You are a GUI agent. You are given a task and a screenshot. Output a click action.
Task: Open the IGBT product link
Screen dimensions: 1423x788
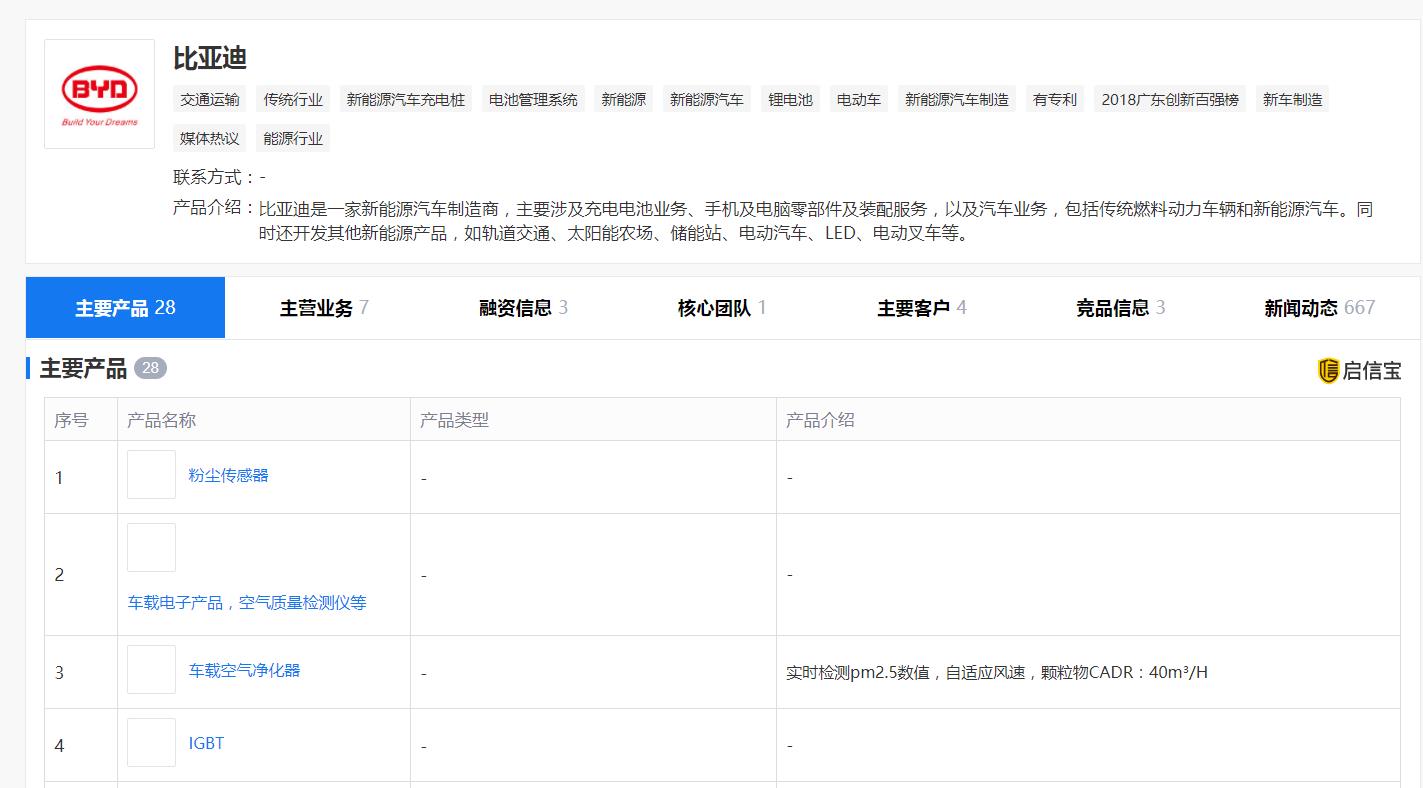[206, 743]
